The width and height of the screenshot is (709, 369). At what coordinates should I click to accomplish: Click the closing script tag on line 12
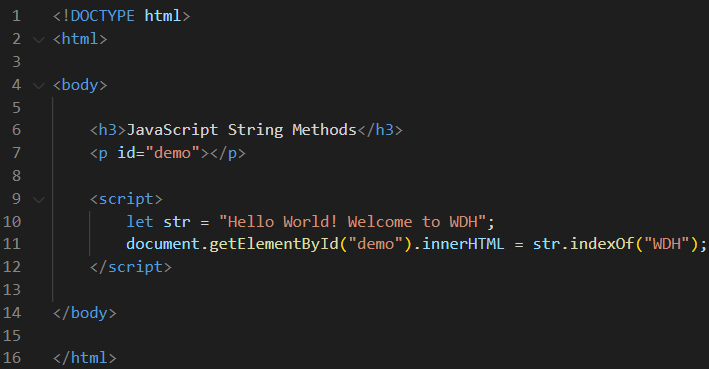tap(131, 267)
